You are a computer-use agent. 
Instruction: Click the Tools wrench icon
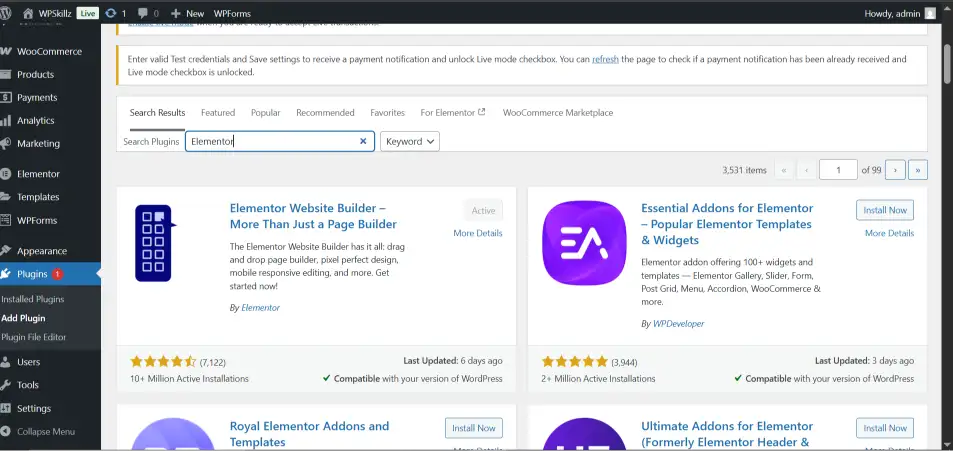[x=5, y=385]
